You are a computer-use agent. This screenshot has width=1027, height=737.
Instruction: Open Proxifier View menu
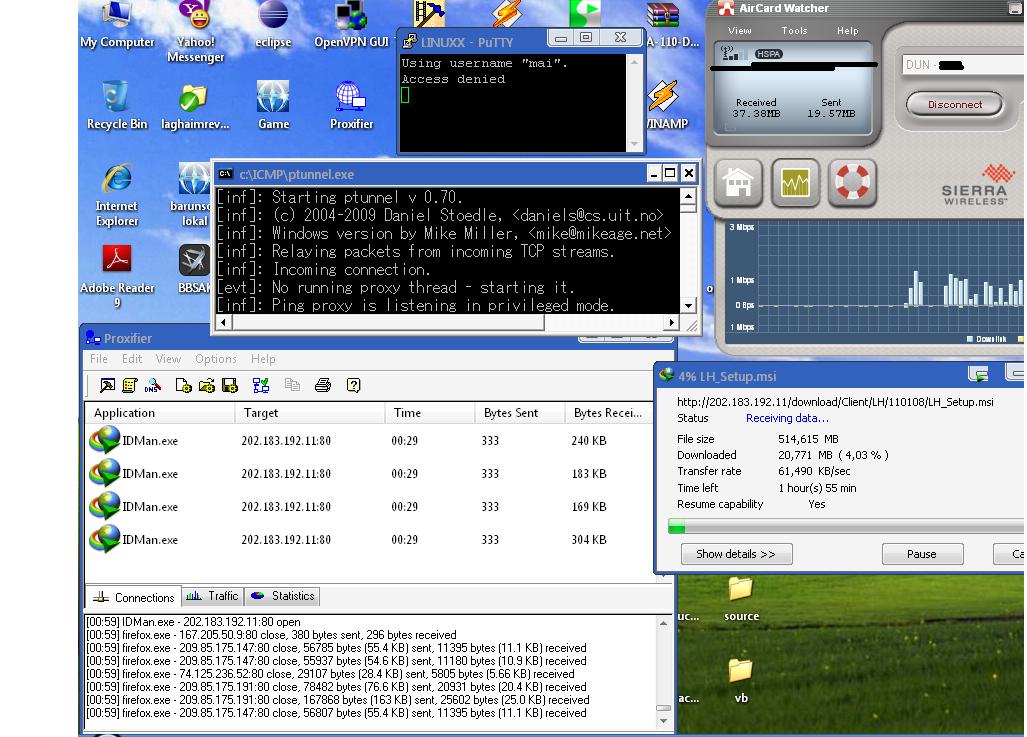tap(168, 359)
